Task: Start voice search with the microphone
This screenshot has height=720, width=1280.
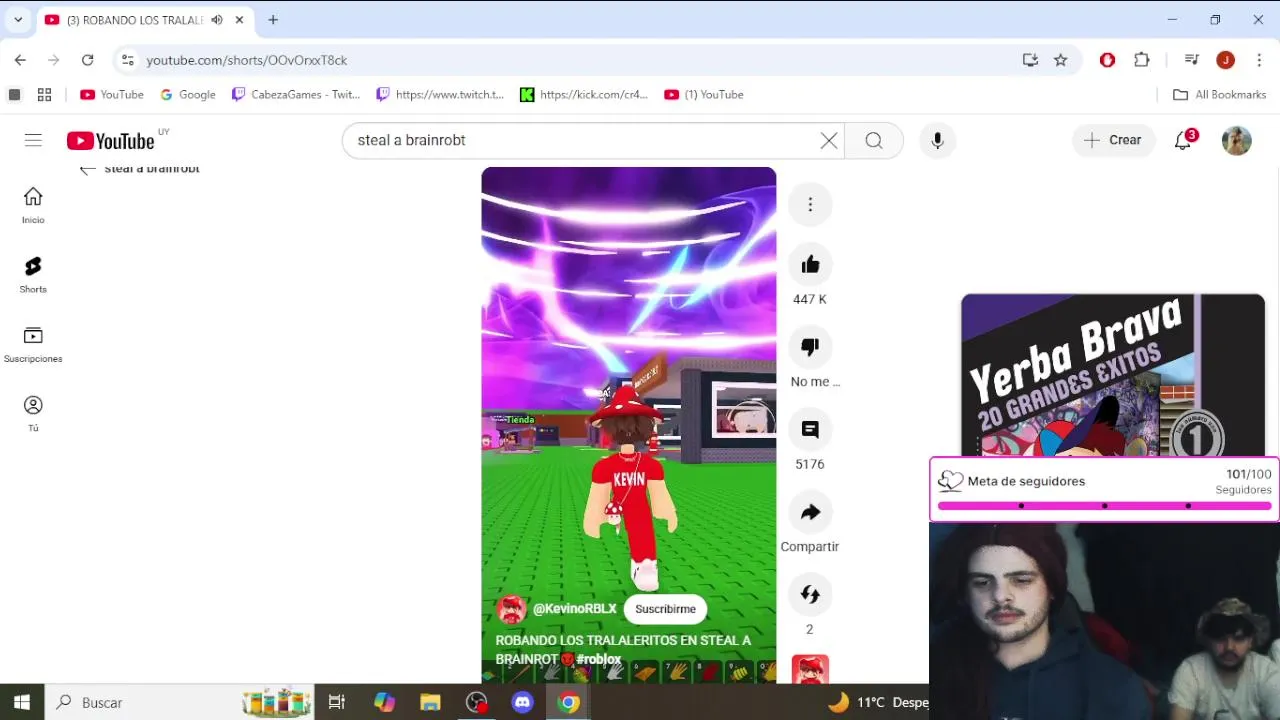Action: (937, 141)
